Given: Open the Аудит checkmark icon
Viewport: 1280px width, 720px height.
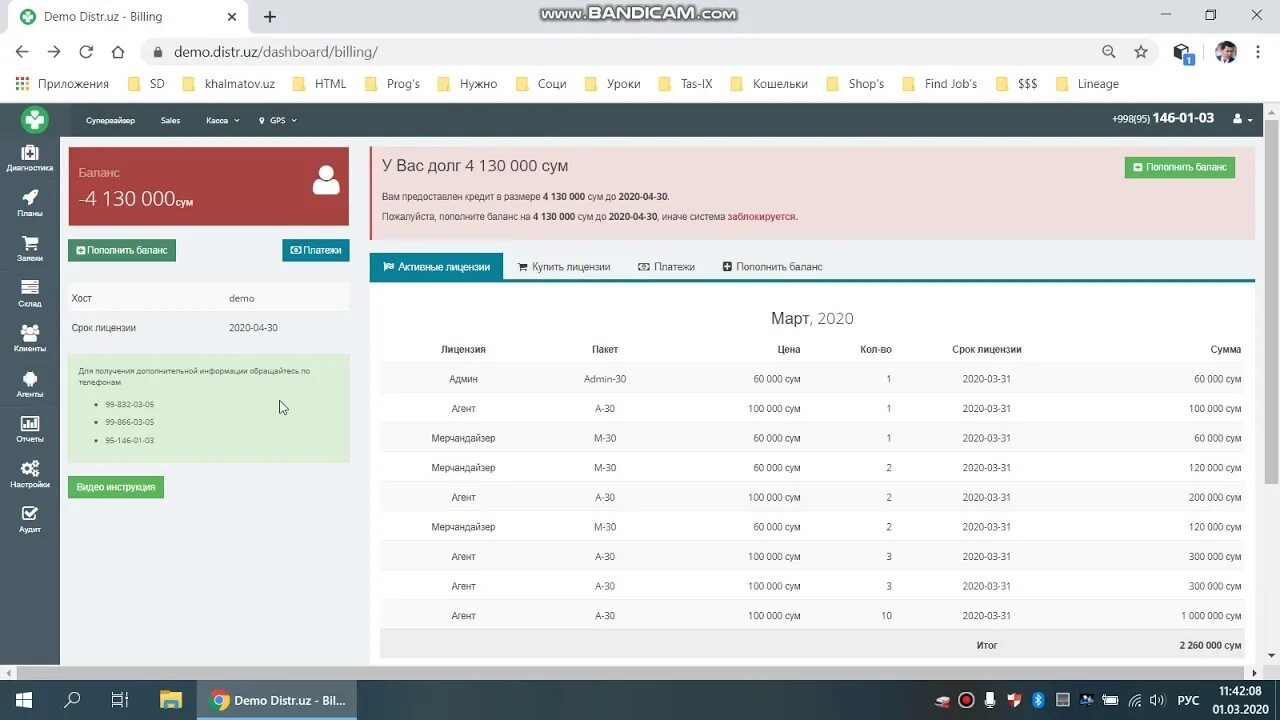Looking at the screenshot, I should (30, 519).
